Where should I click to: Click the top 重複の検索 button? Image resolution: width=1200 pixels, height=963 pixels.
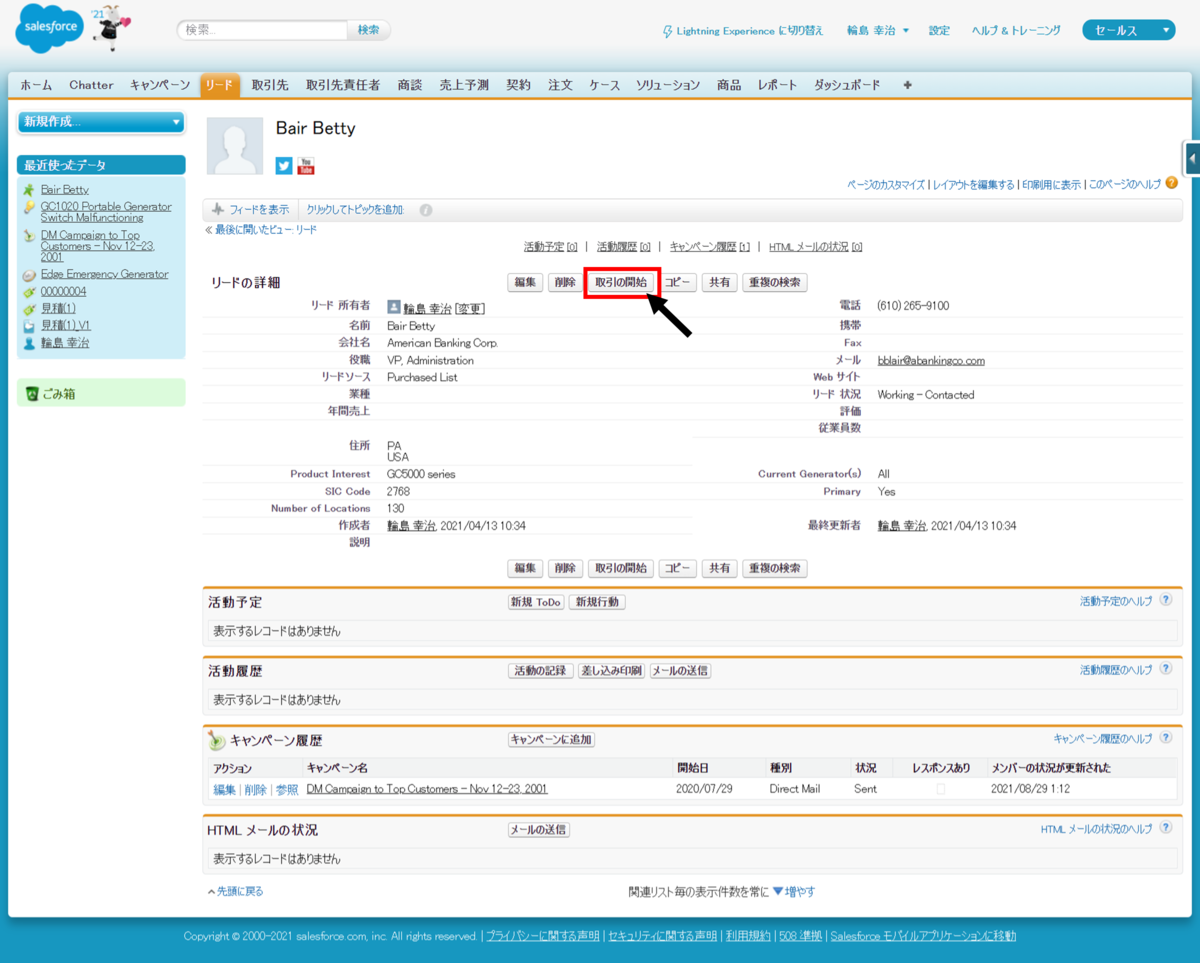click(x=775, y=283)
